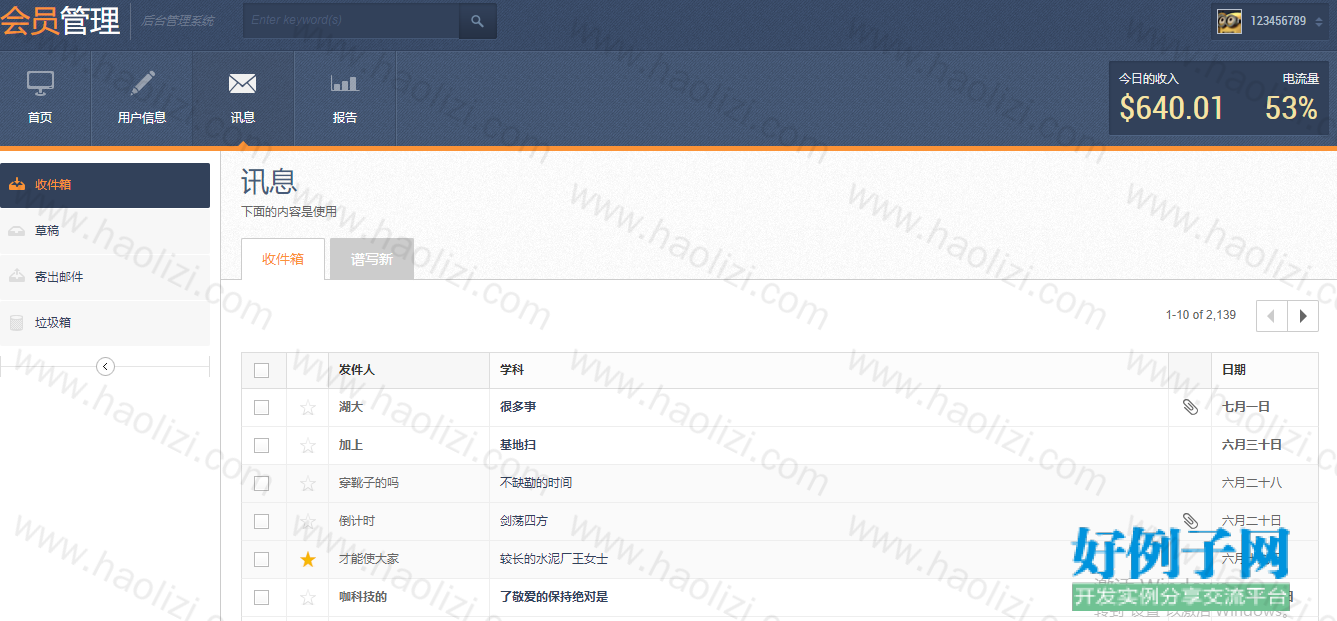The width and height of the screenshot is (1337, 621).
Task: Tick the checkbox for the 咖科技的 message
Action: [x=262, y=597]
